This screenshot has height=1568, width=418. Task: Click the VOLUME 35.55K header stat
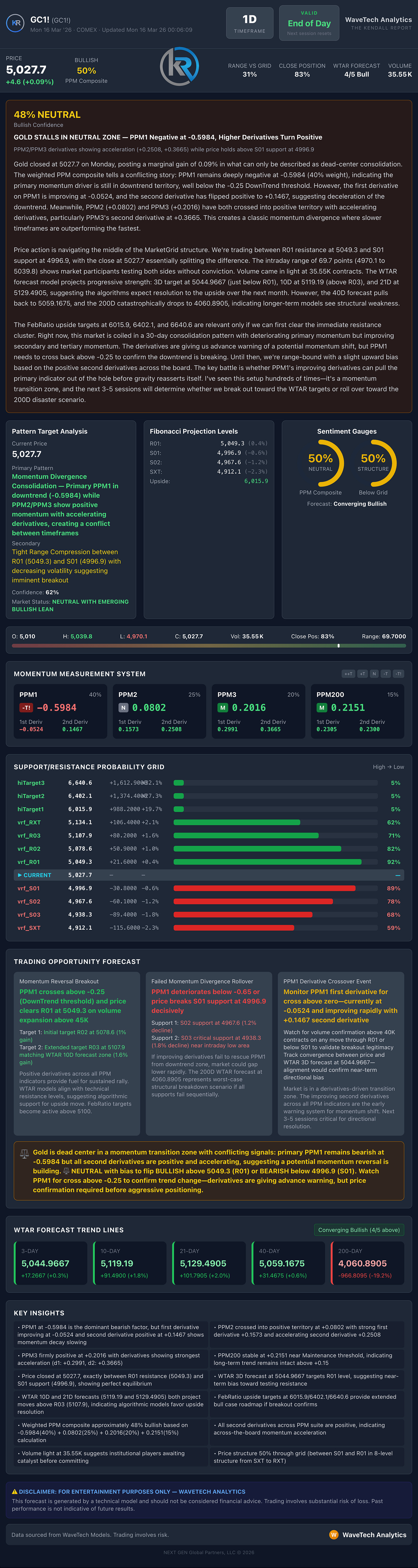pos(400,70)
